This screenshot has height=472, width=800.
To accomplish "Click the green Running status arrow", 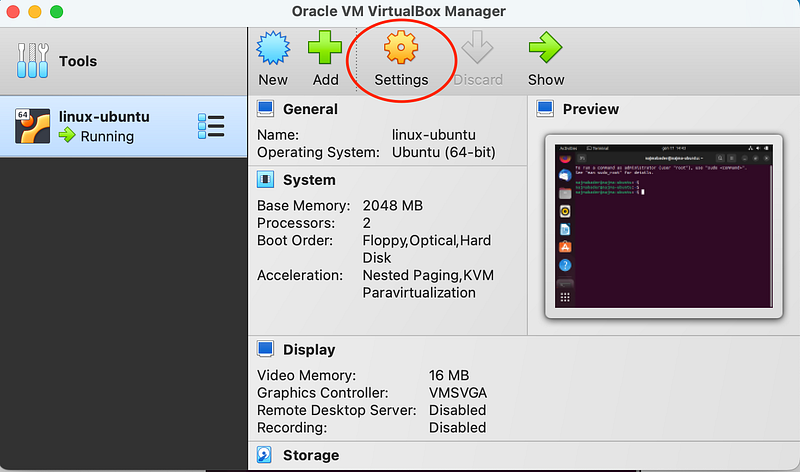I will pos(67,135).
